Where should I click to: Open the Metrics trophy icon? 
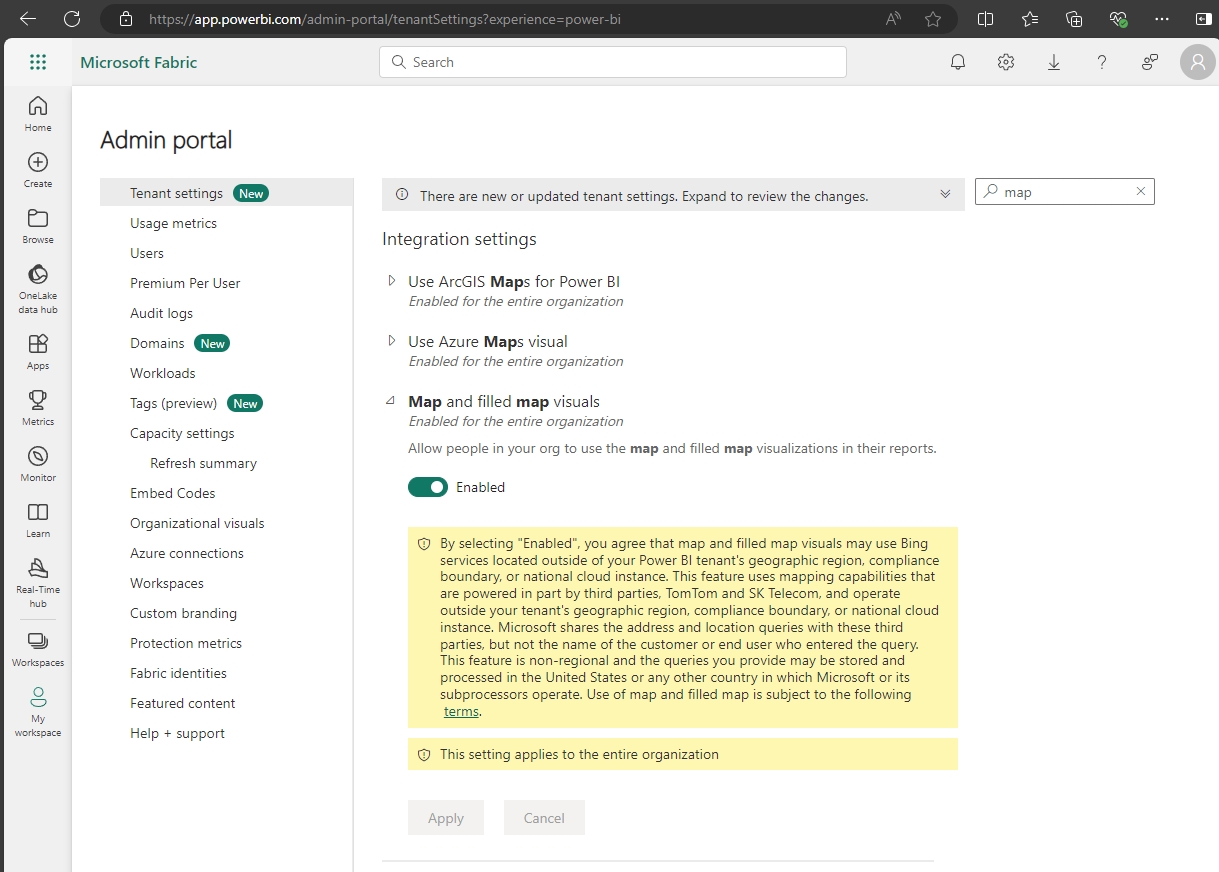pyautogui.click(x=38, y=407)
